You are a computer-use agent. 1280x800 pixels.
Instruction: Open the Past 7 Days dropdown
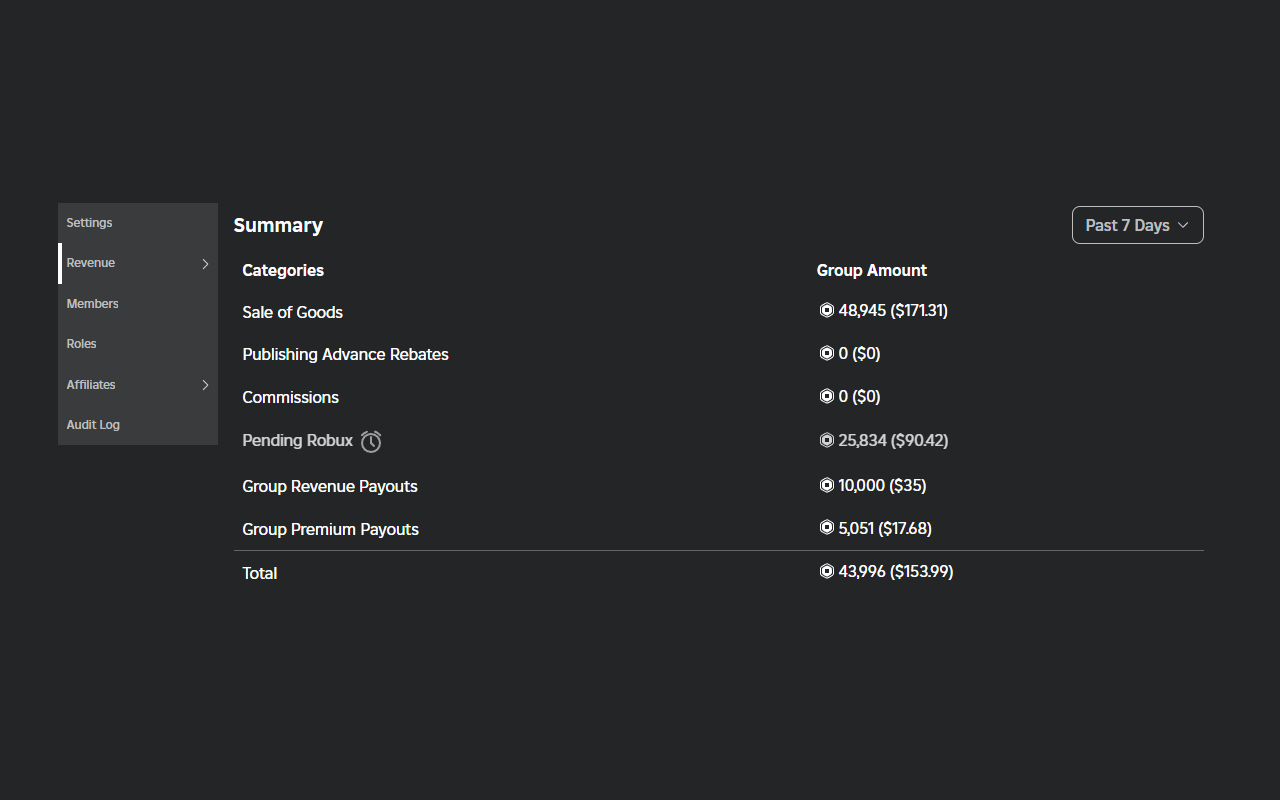(1137, 225)
